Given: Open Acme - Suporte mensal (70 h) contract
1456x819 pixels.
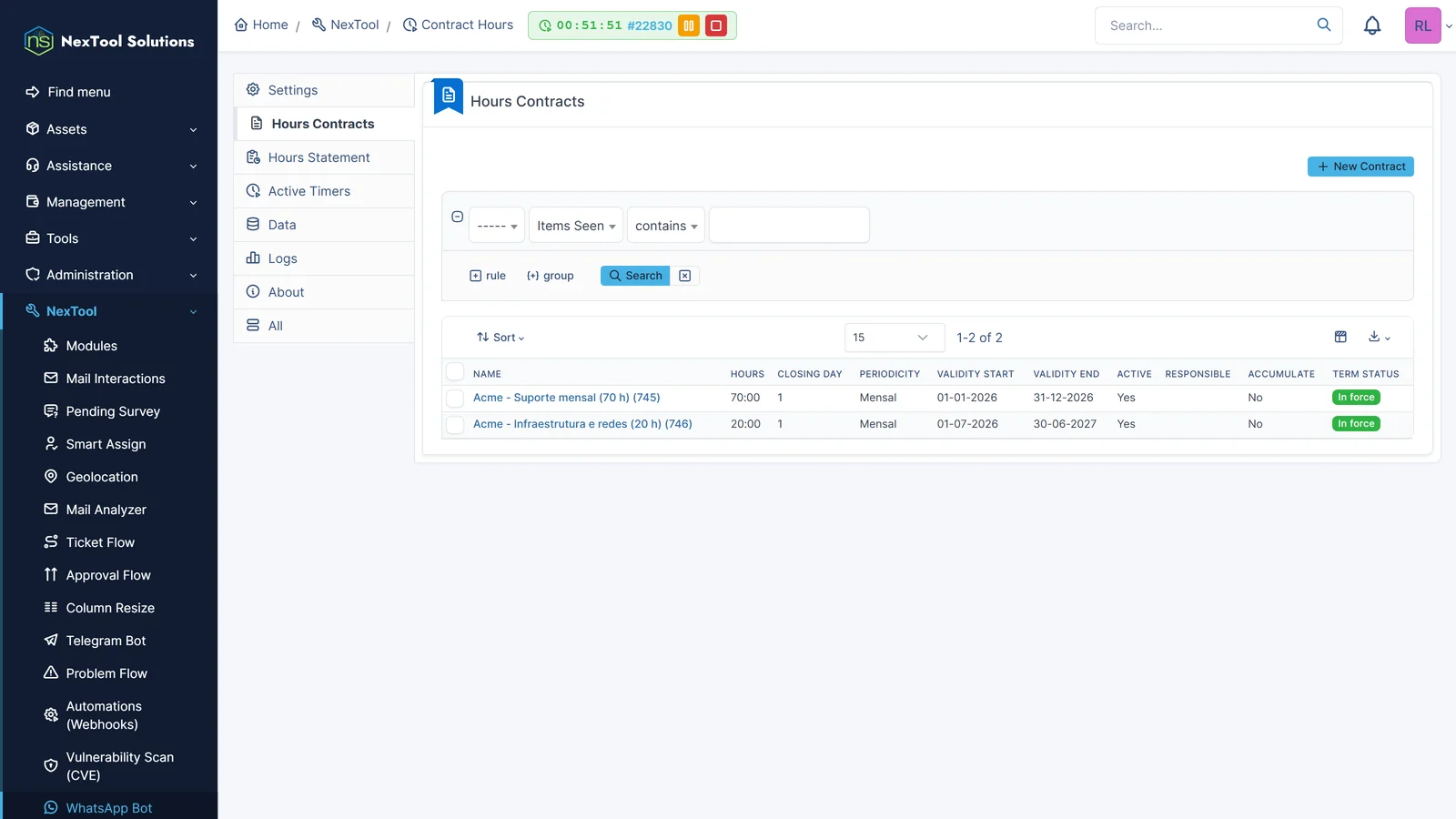Looking at the screenshot, I should coord(567,398).
